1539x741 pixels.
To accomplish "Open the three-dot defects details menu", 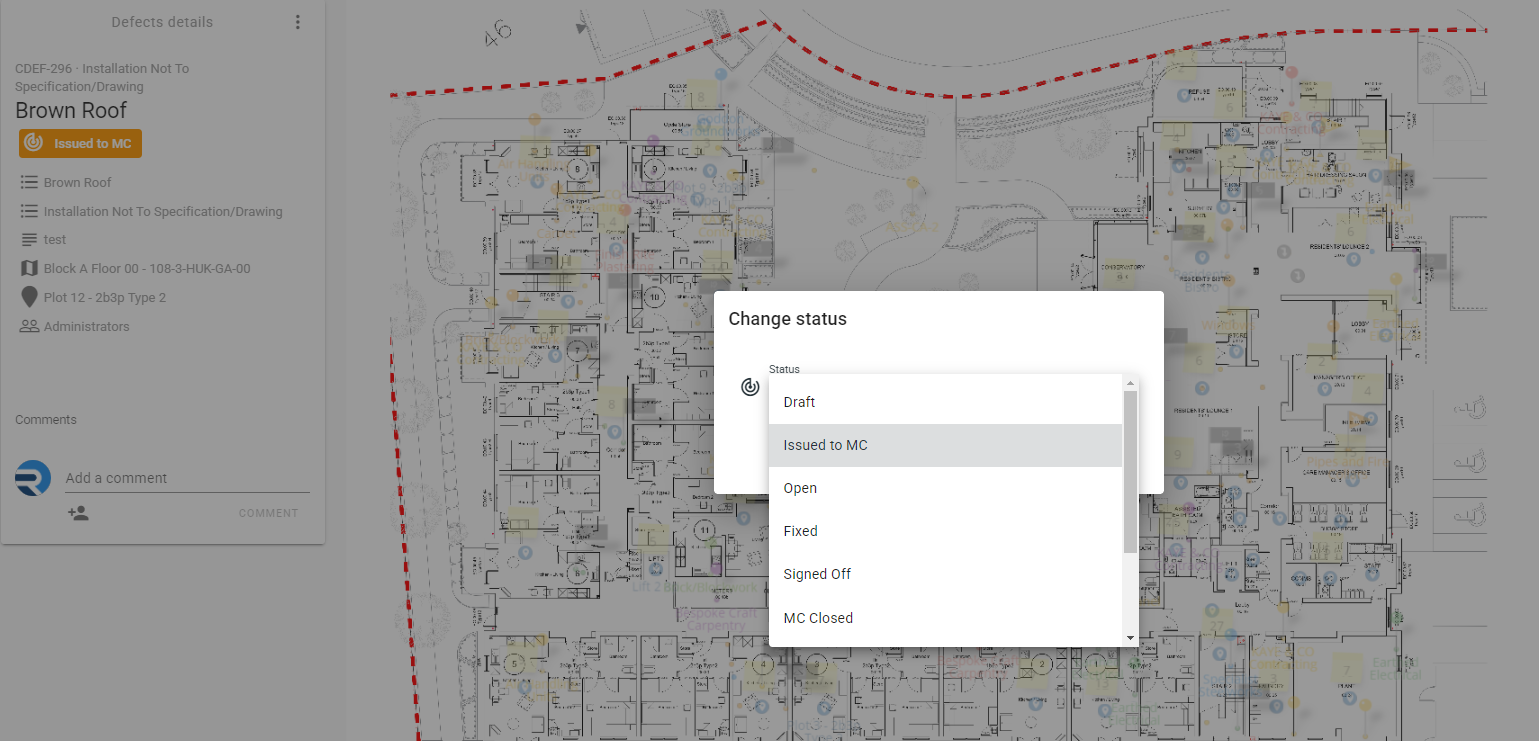I will 297,22.
